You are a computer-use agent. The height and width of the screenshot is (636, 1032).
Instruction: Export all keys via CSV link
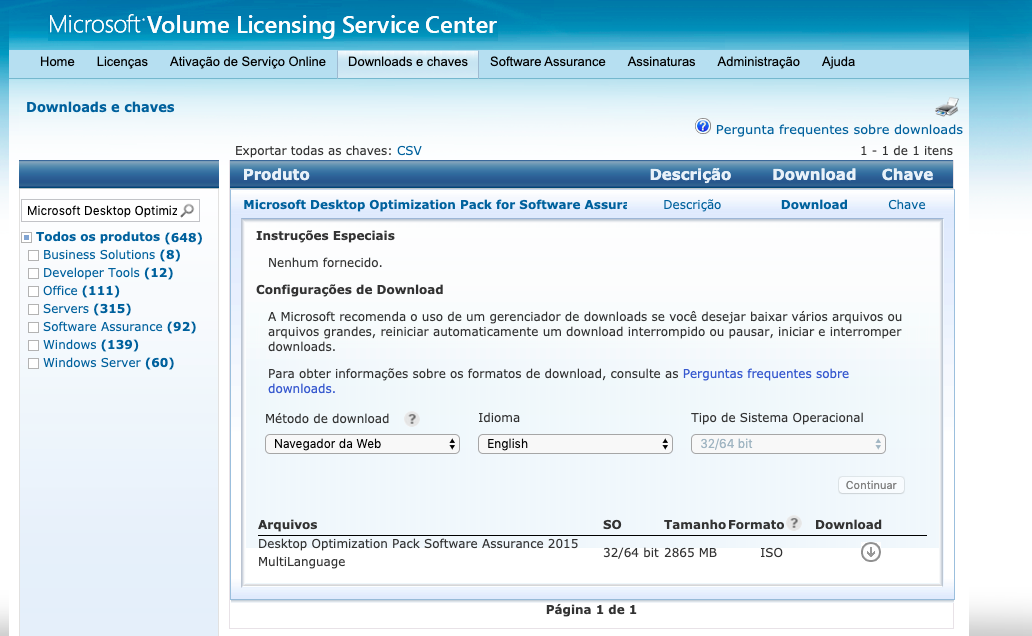pos(409,151)
